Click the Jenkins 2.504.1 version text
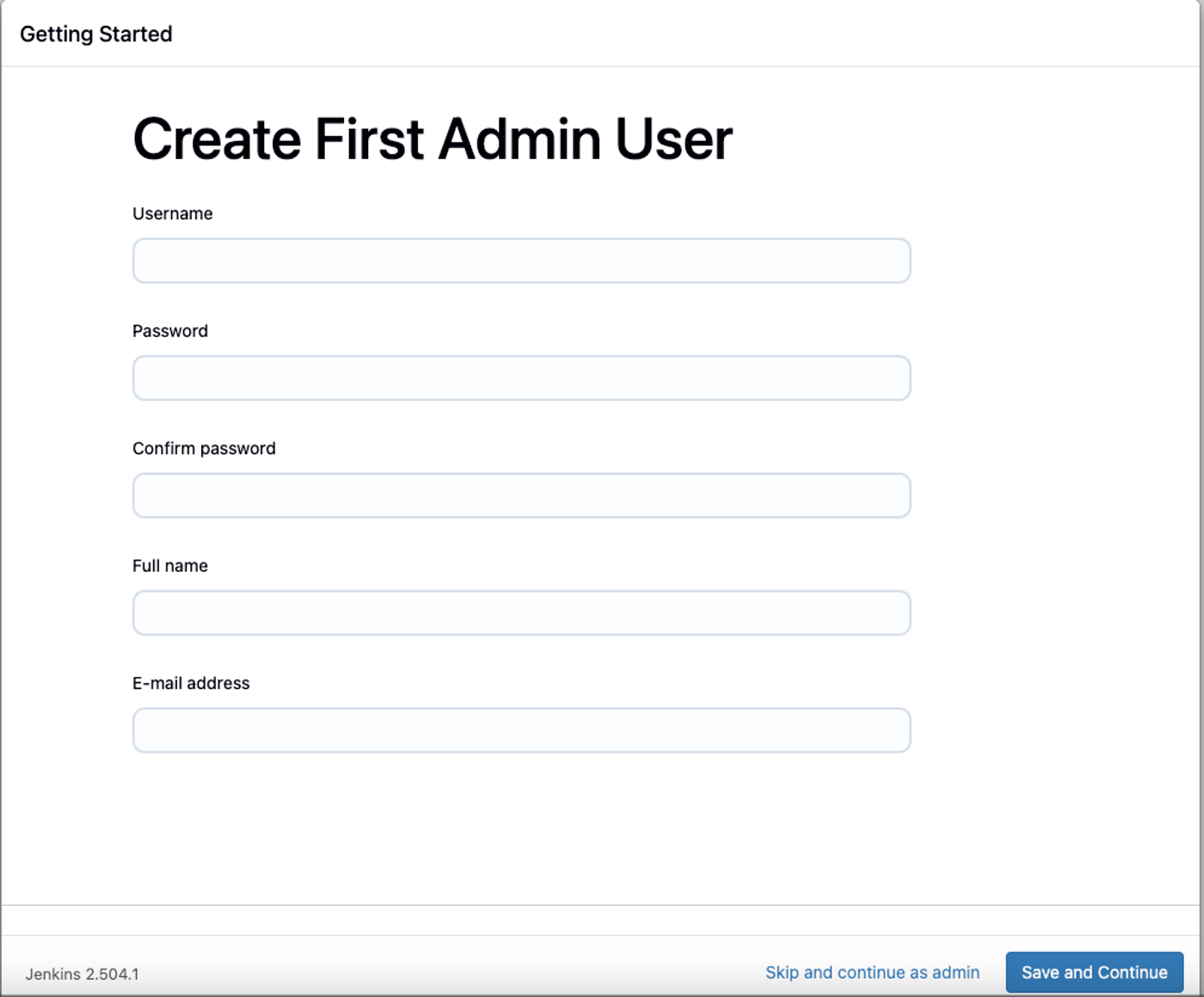The width and height of the screenshot is (1204, 997). 82,974
